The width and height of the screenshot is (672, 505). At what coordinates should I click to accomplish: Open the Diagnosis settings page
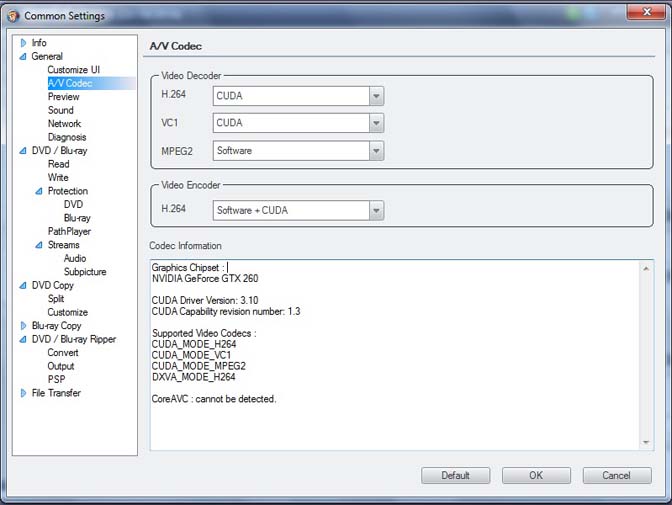[67, 137]
